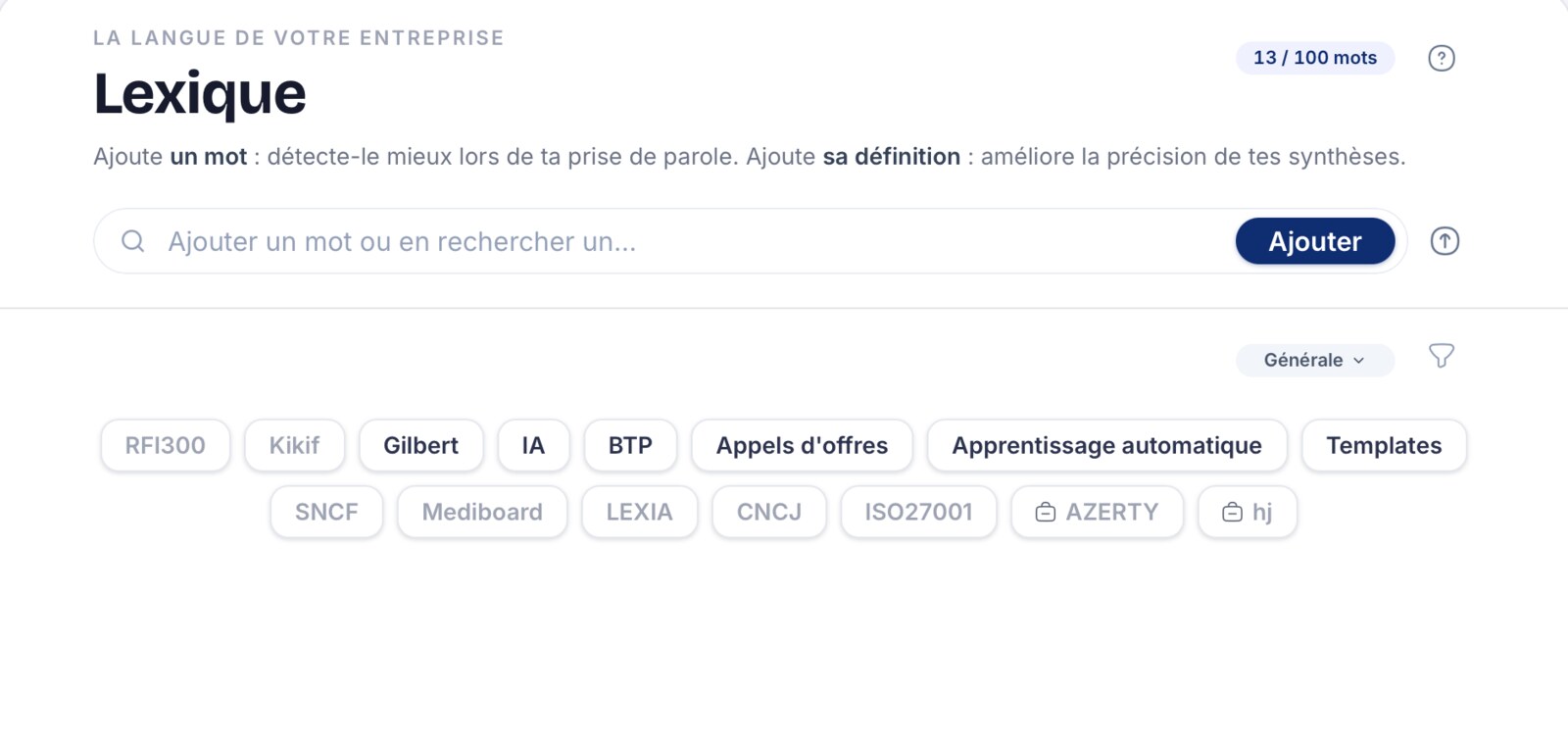Screen dimensions: 1568x746
Task: Select the BTP word chip
Action: click(630, 445)
